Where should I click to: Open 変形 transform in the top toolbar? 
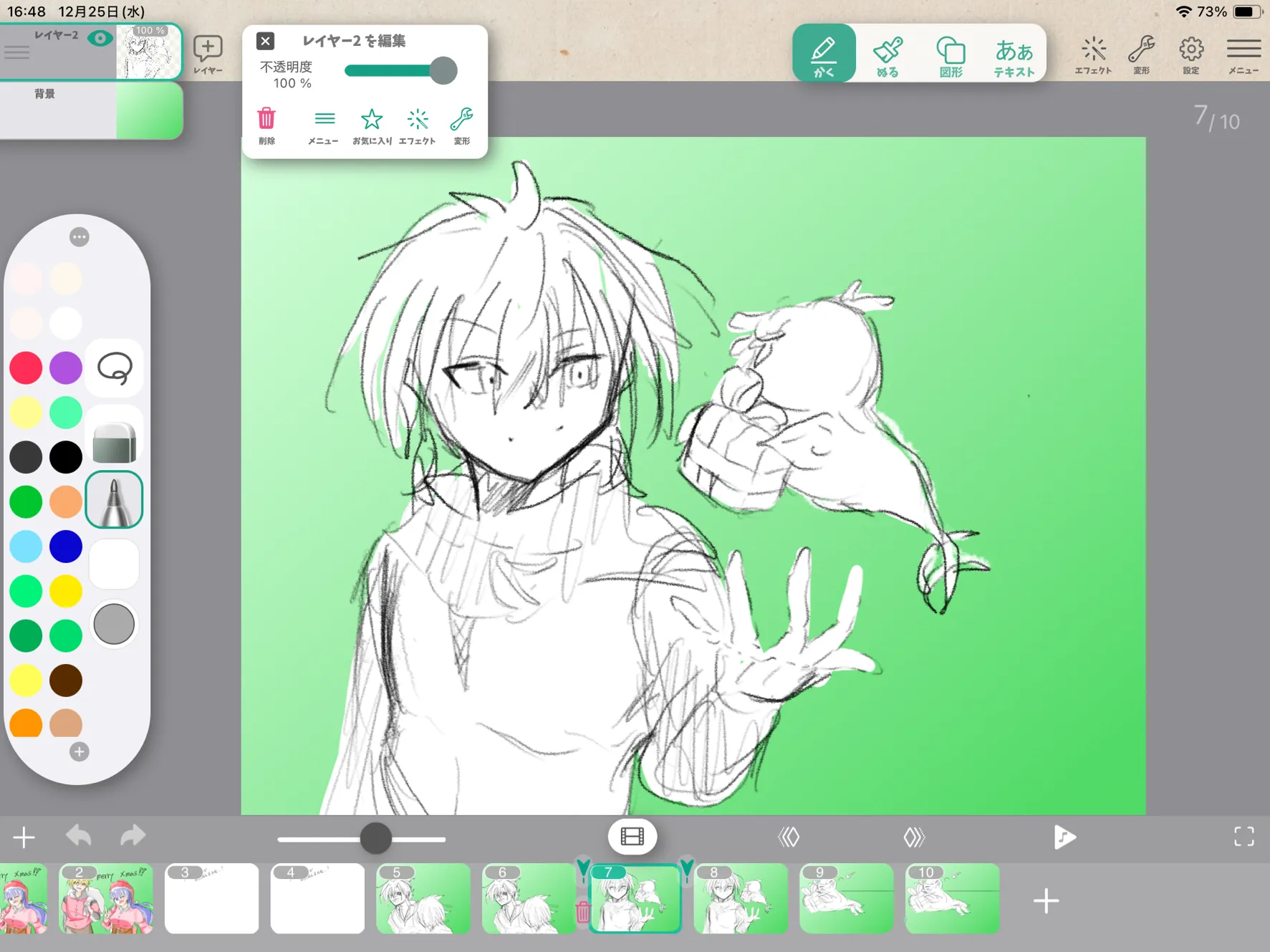[1141, 54]
